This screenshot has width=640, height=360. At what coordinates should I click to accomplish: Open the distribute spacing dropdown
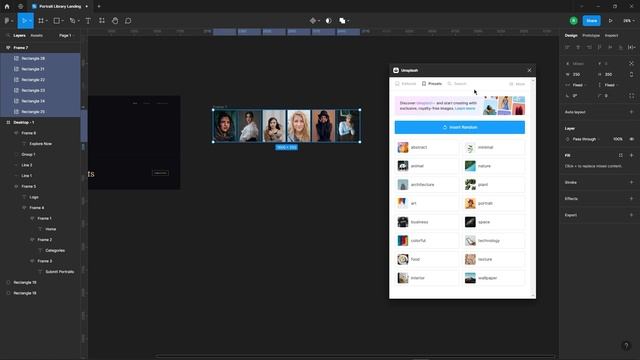pyautogui.click(x=631, y=47)
